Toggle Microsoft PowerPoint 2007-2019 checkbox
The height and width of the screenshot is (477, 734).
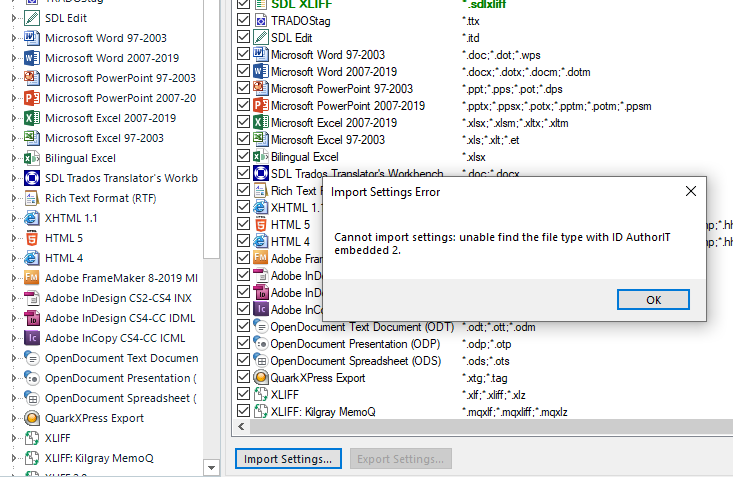(x=243, y=105)
